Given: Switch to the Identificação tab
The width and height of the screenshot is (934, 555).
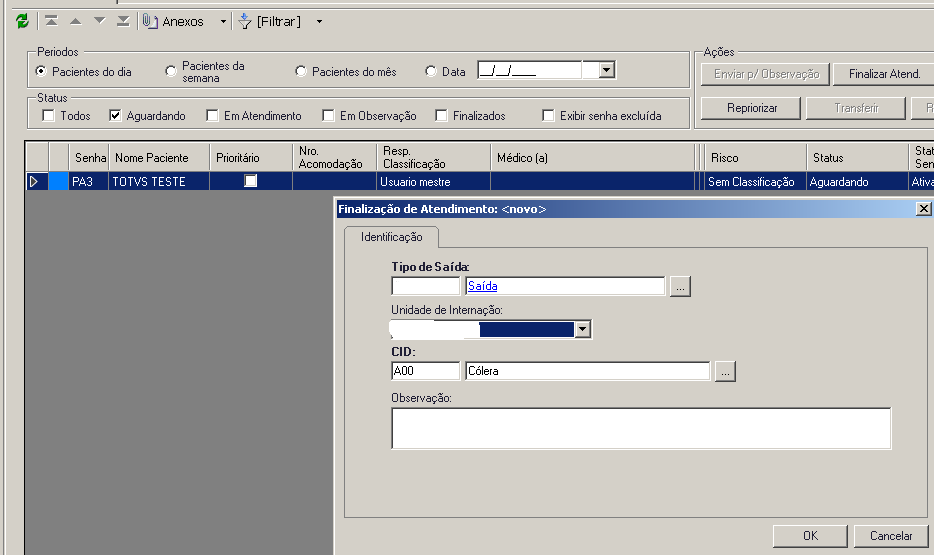Looking at the screenshot, I should [391, 237].
